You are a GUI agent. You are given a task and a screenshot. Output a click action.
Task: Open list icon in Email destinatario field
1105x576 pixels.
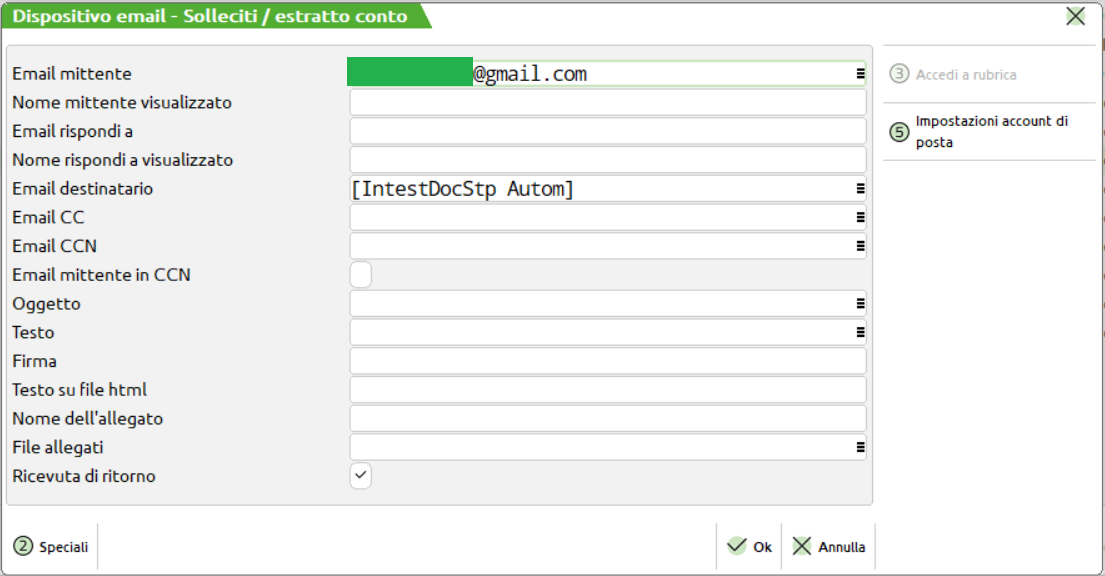(x=859, y=189)
